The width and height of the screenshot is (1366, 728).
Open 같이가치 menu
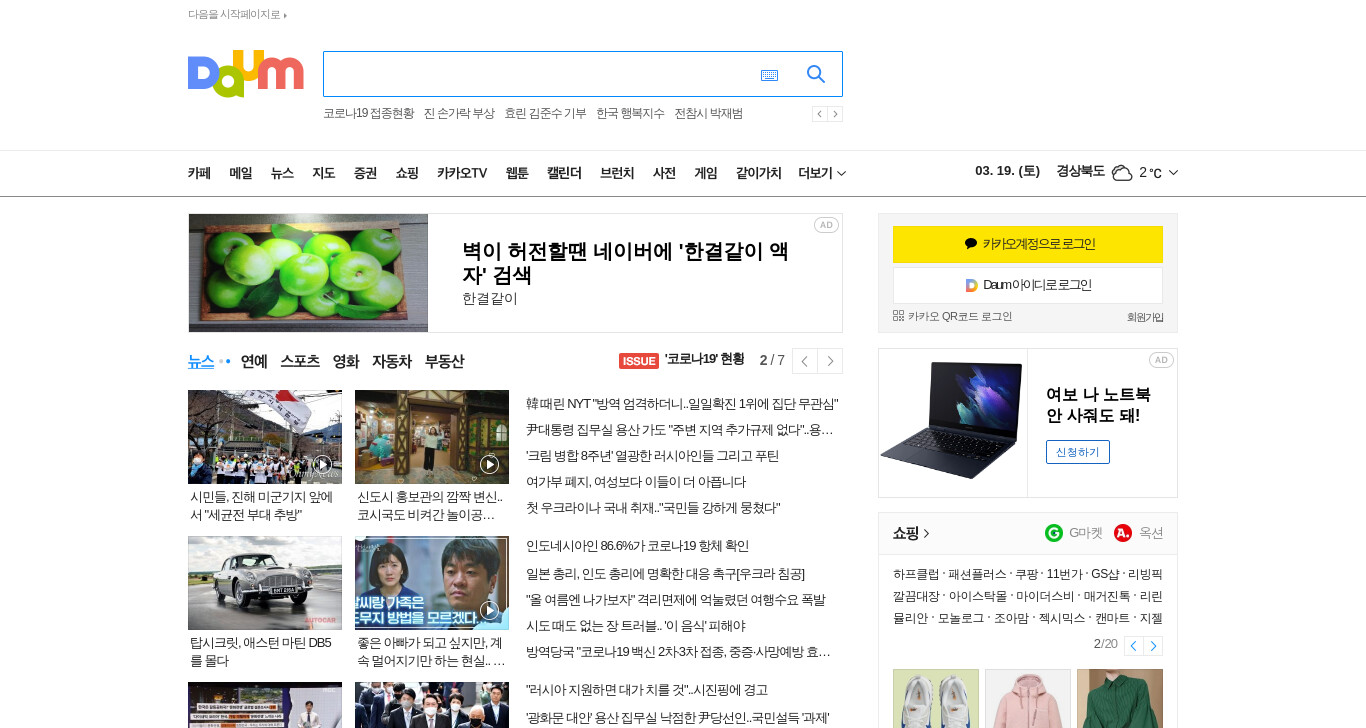759,173
